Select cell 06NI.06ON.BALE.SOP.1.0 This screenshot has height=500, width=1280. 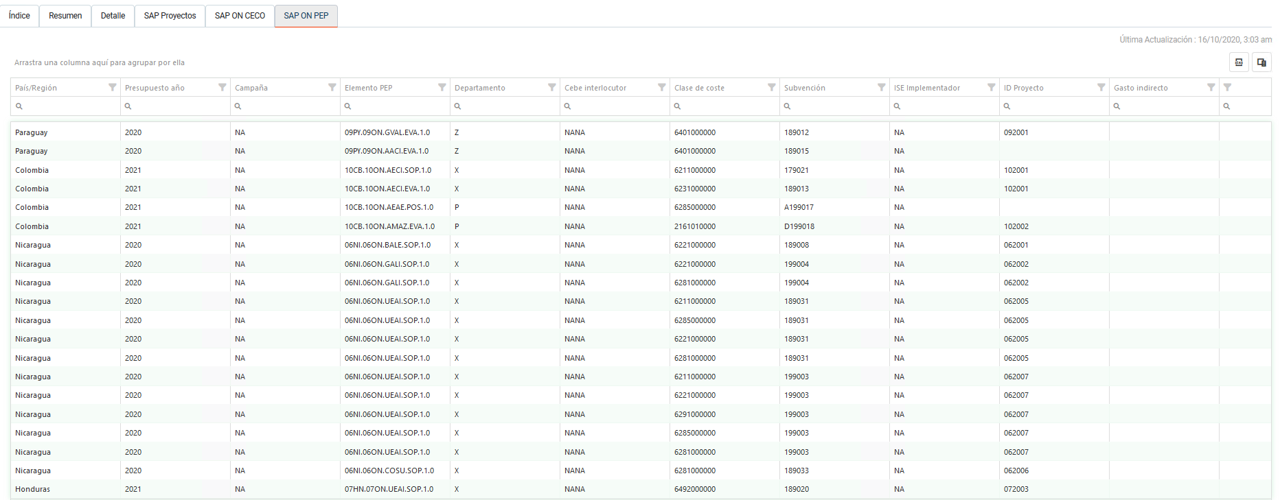pyautogui.click(x=395, y=245)
